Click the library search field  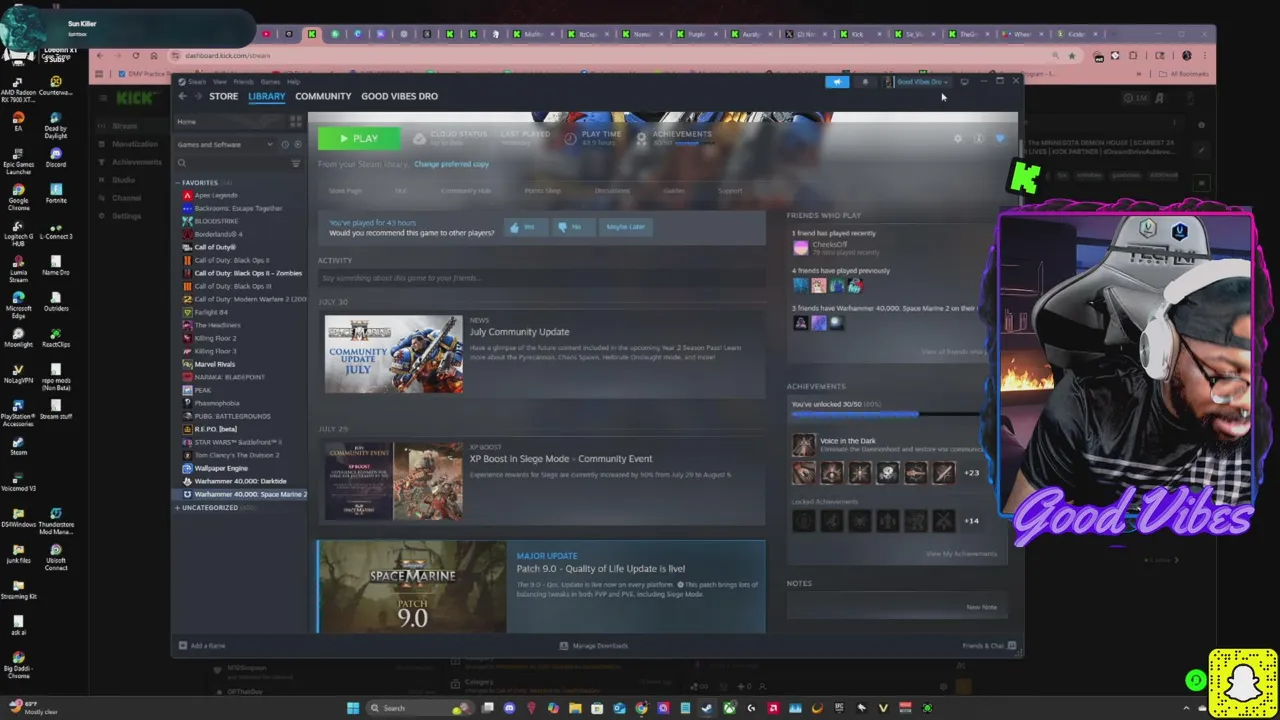(x=232, y=163)
